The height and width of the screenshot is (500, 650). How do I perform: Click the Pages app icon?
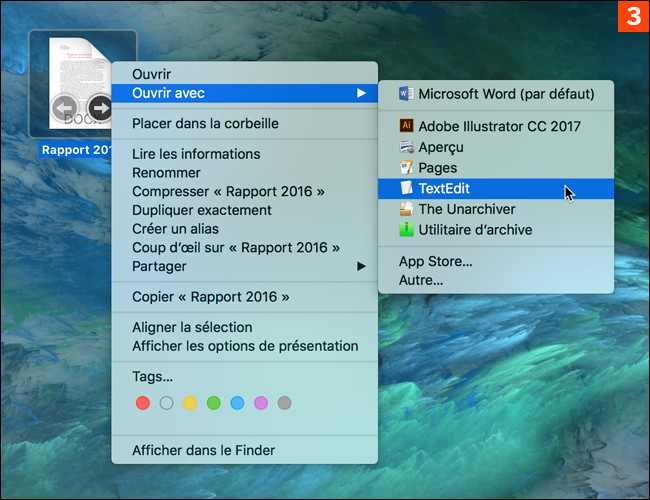point(405,168)
